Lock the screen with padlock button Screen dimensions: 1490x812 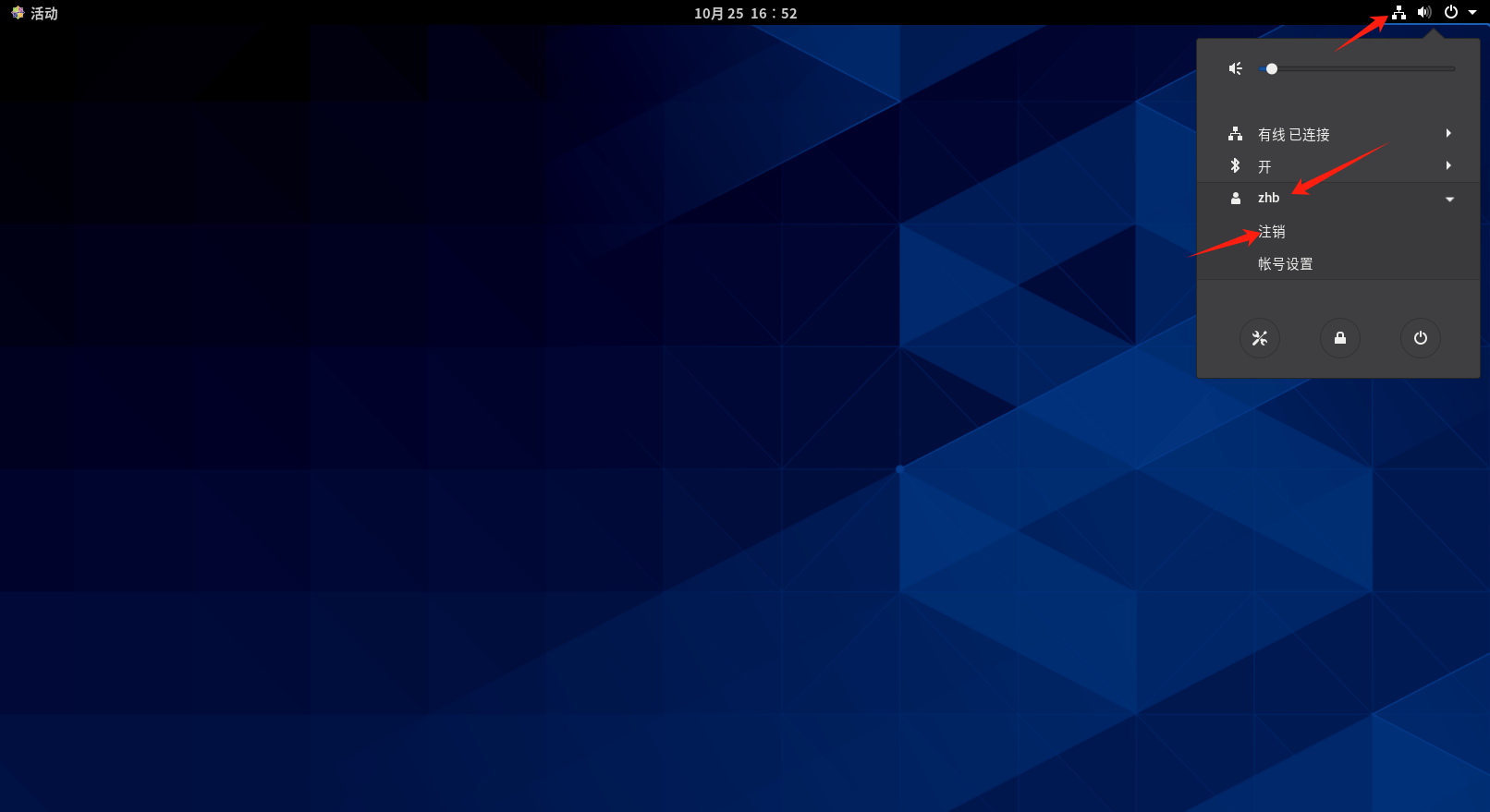1339,338
